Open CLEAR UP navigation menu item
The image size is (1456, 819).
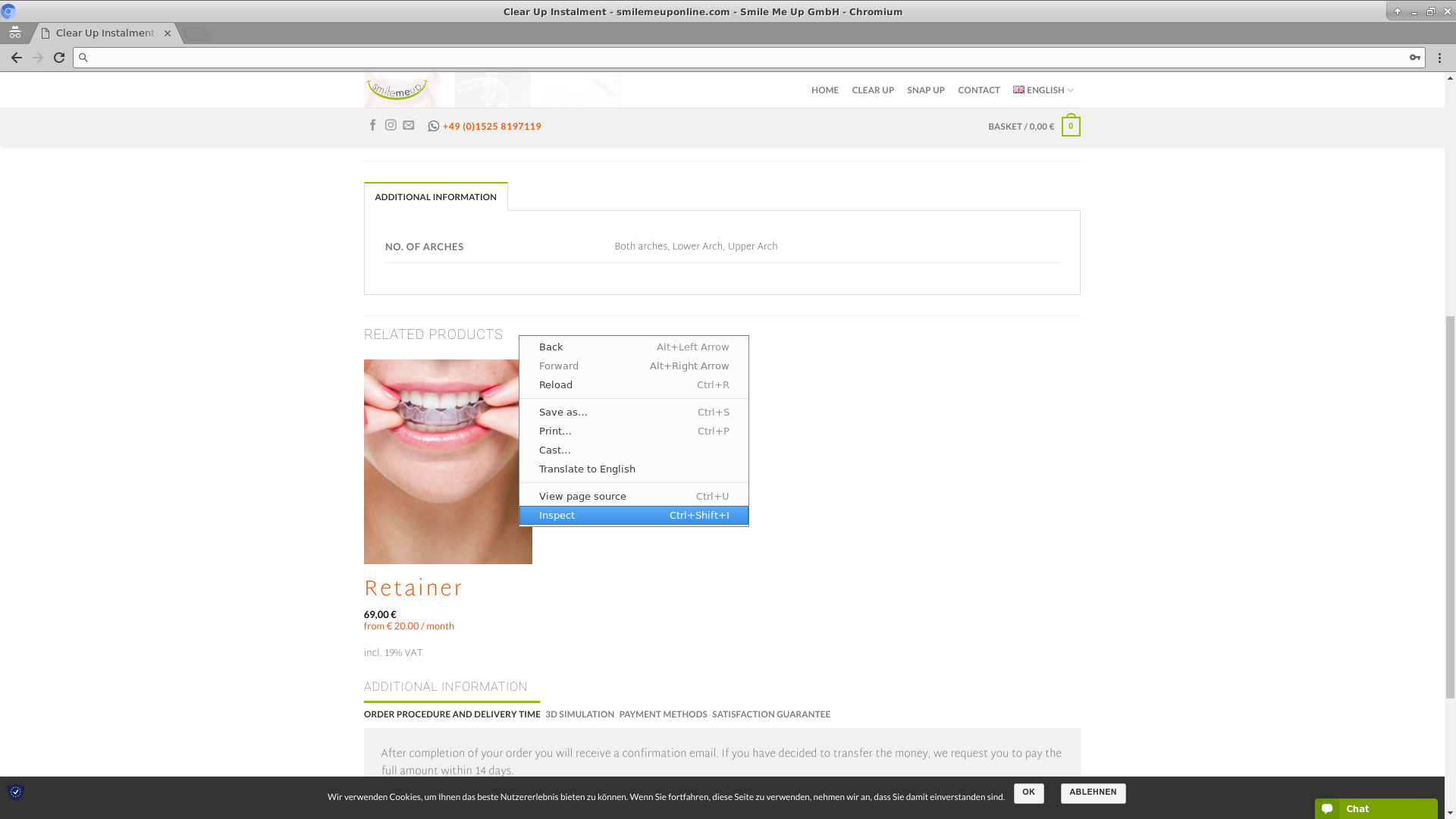(x=872, y=90)
